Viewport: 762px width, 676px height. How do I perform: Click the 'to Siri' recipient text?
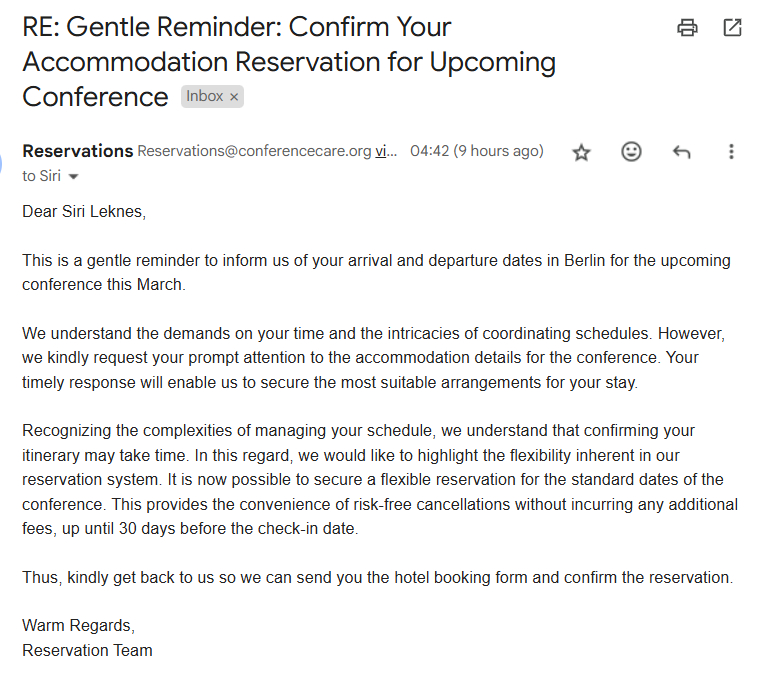point(41,176)
